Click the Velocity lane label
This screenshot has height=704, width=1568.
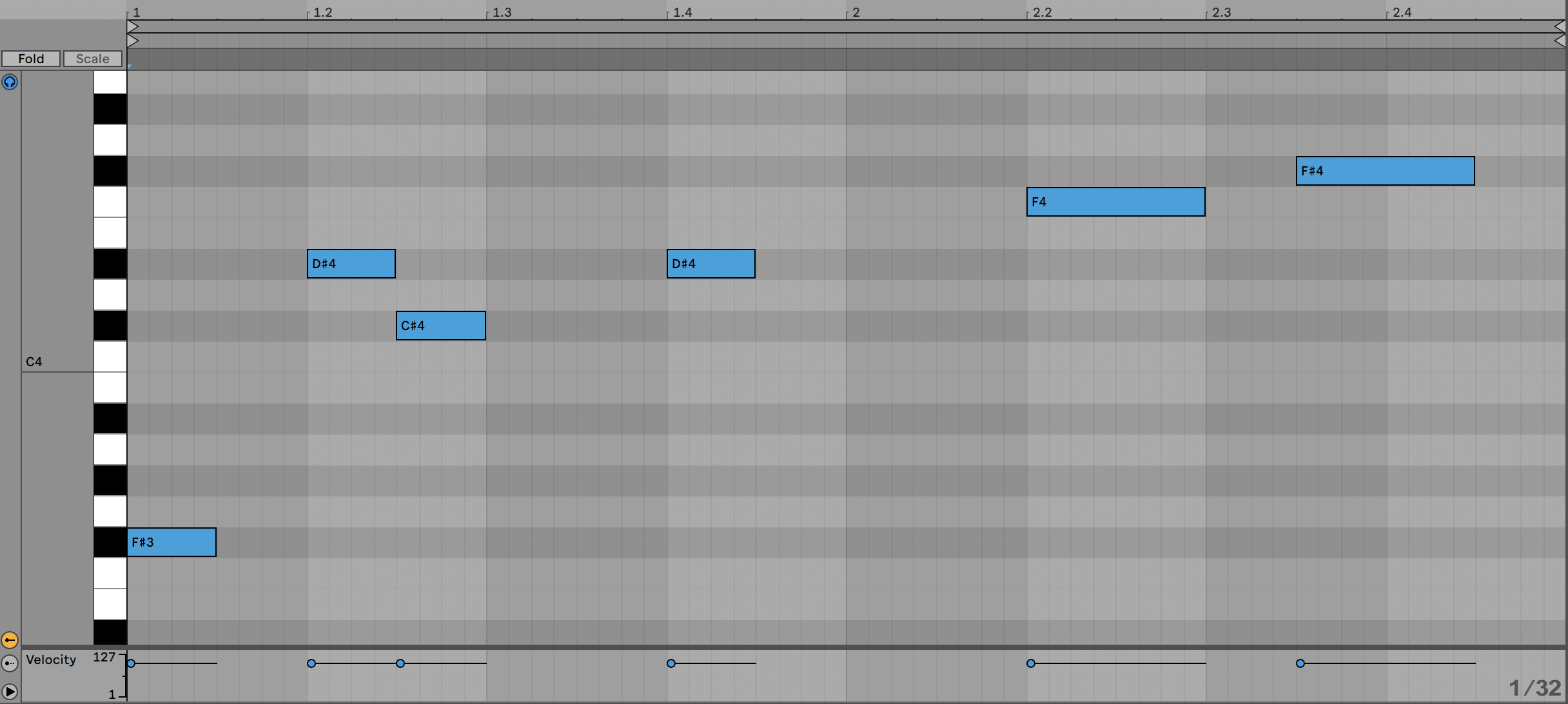[x=51, y=660]
